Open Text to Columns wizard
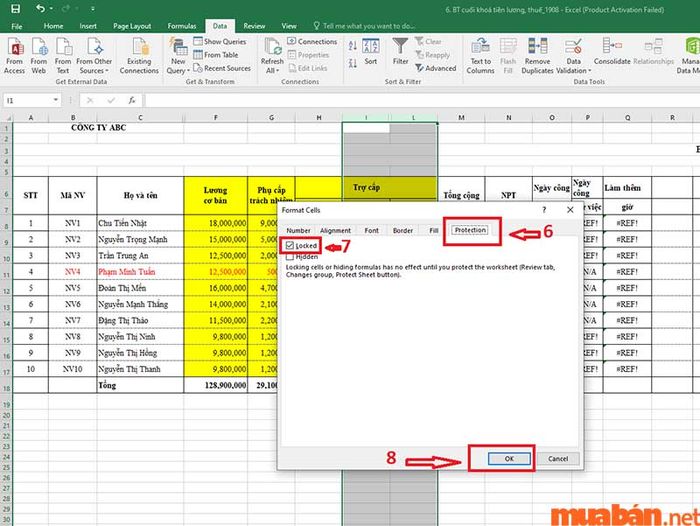700x526 pixels. 480,56
